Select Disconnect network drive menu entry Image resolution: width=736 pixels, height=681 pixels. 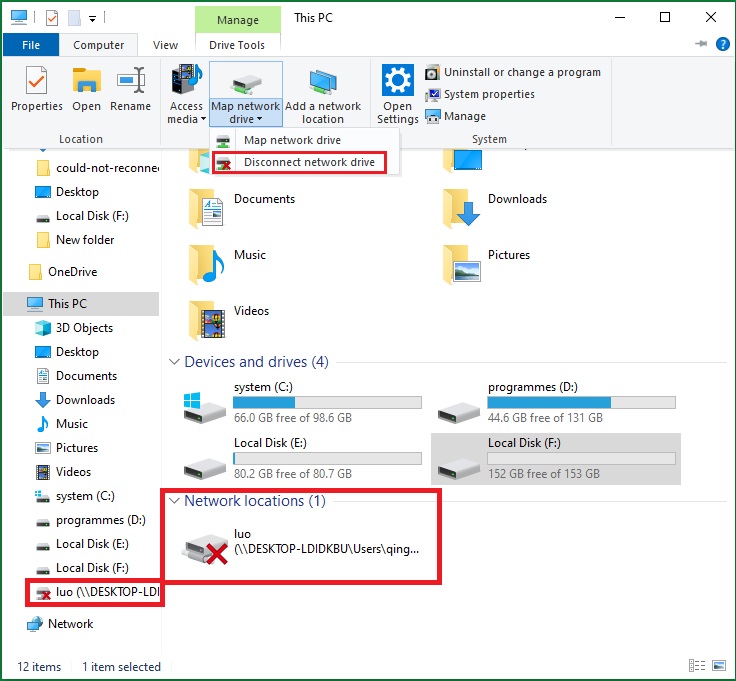point(299,162)
